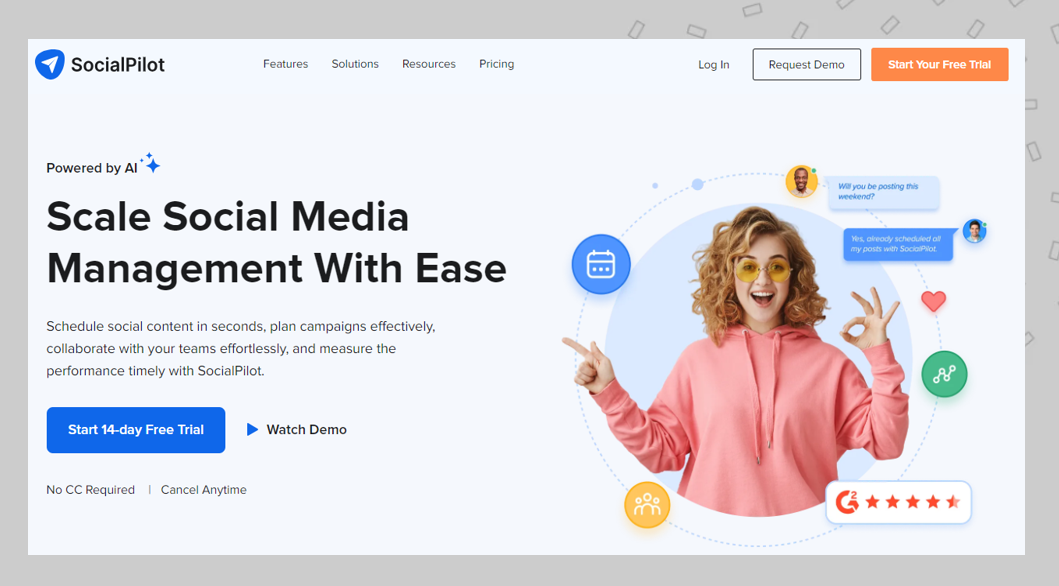The height and width of the screenshot is (586, 1059).
Task: Click the green analytics graph icon
Action: pos(944,374)
